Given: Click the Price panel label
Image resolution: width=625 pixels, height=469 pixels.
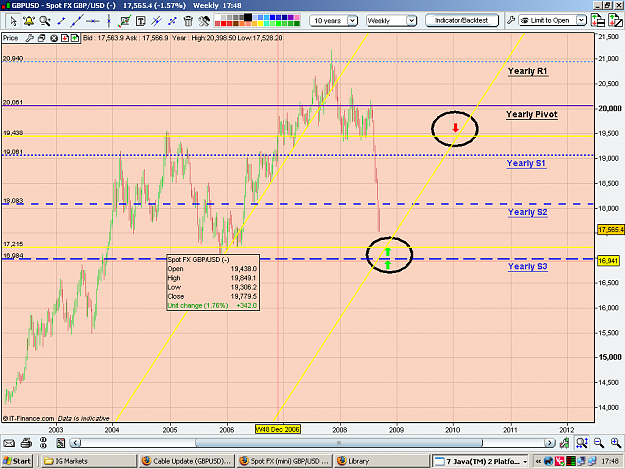Looking at the screenshot, I should tap(11, 38).
